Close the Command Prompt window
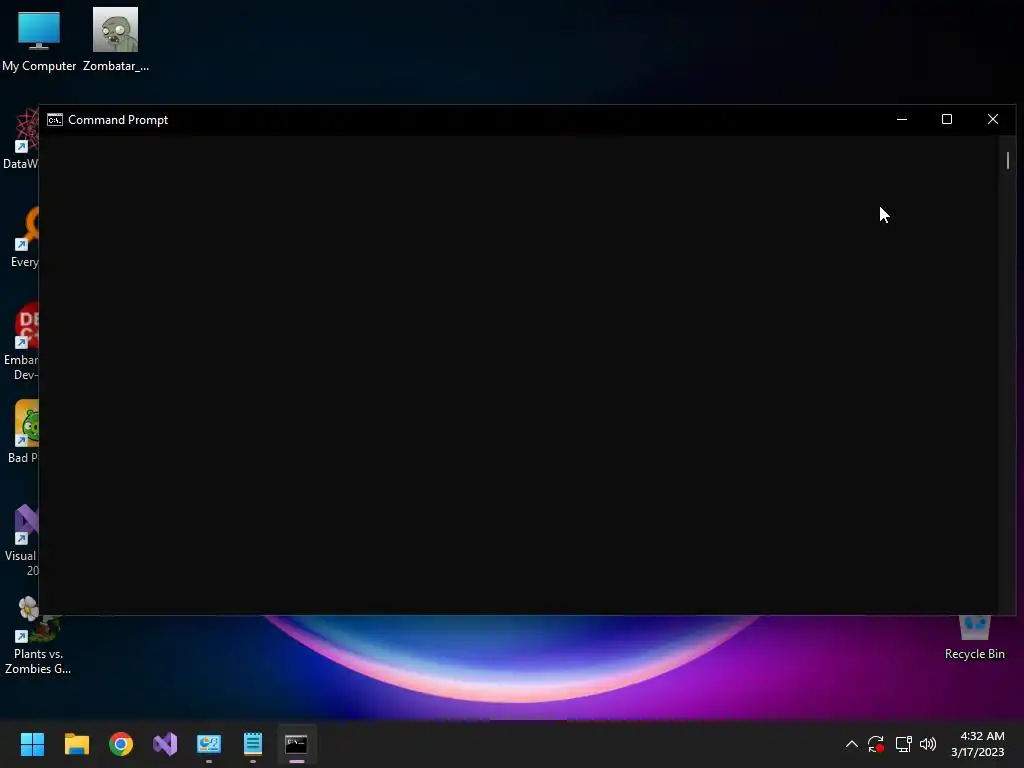Image resolution: width=1024 pixels, height=768 pixels. (x=993, y=120)
